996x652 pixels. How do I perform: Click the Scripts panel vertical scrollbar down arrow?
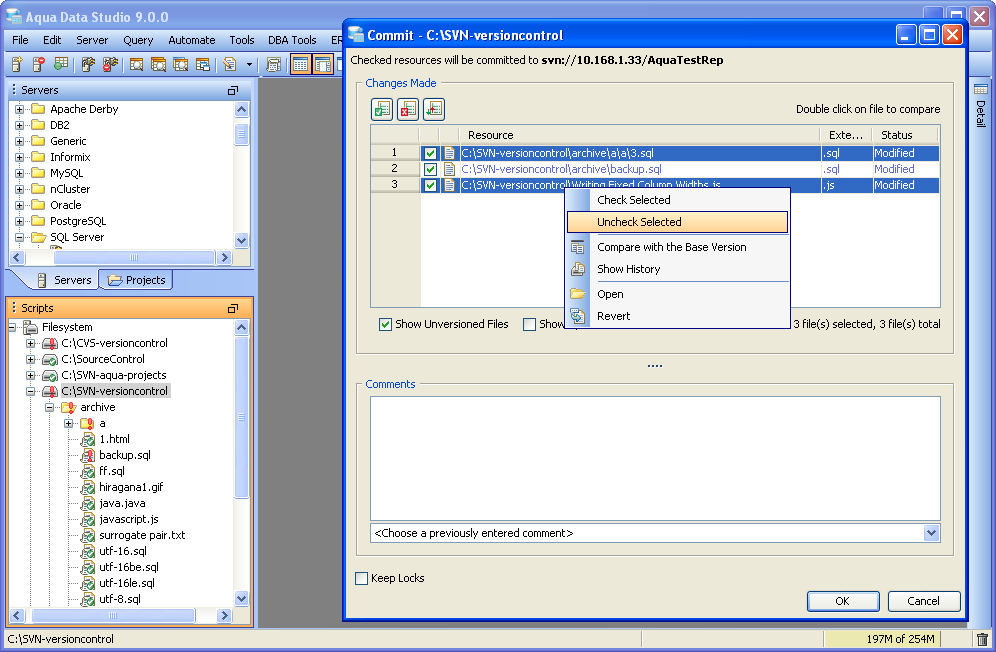click(x=241, y=598)
